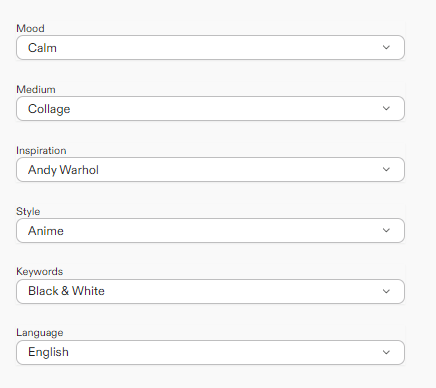Click the chevron arrow in the Inspiration field

[386, 169]
